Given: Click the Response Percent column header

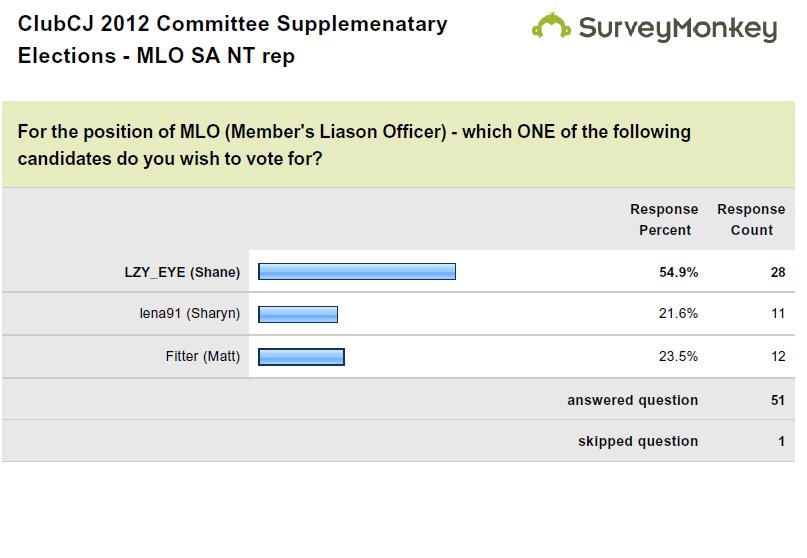Looking at the screenshot, I should (664, 220).
